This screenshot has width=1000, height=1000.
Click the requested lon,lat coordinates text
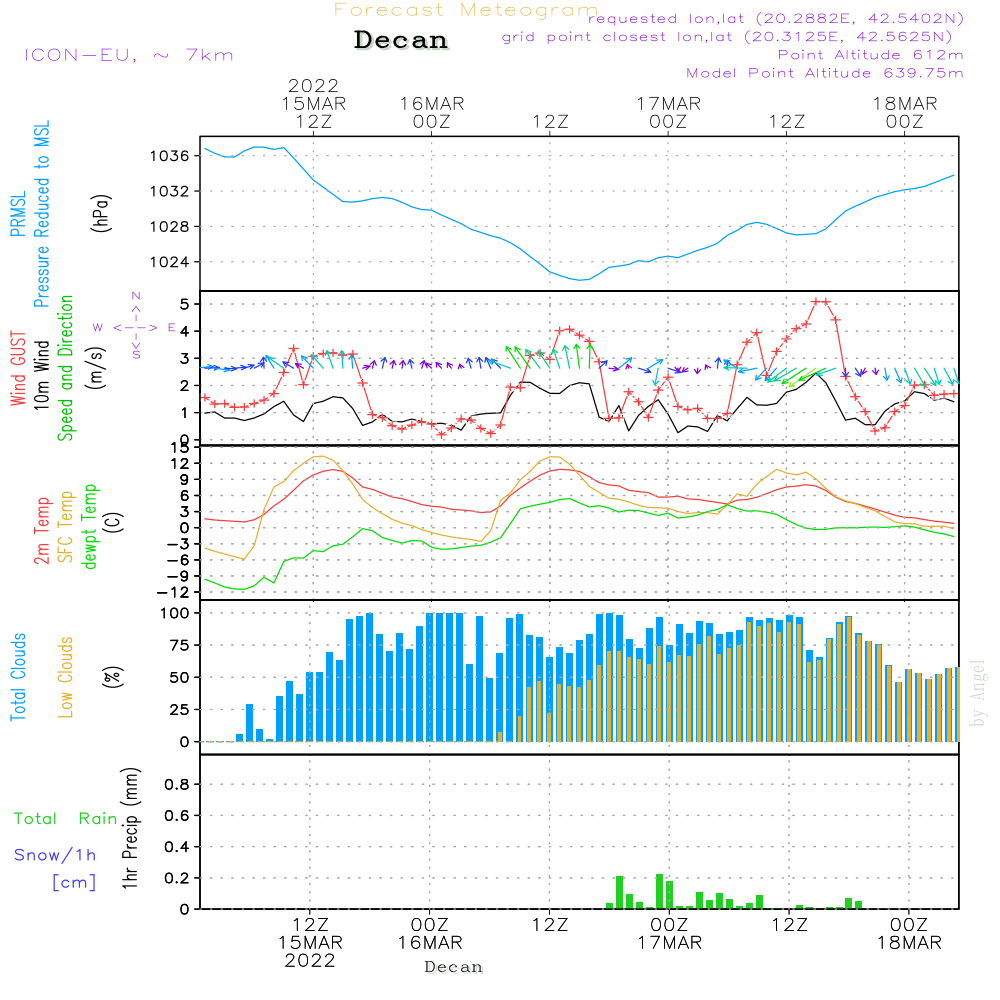tap(776, 19)
